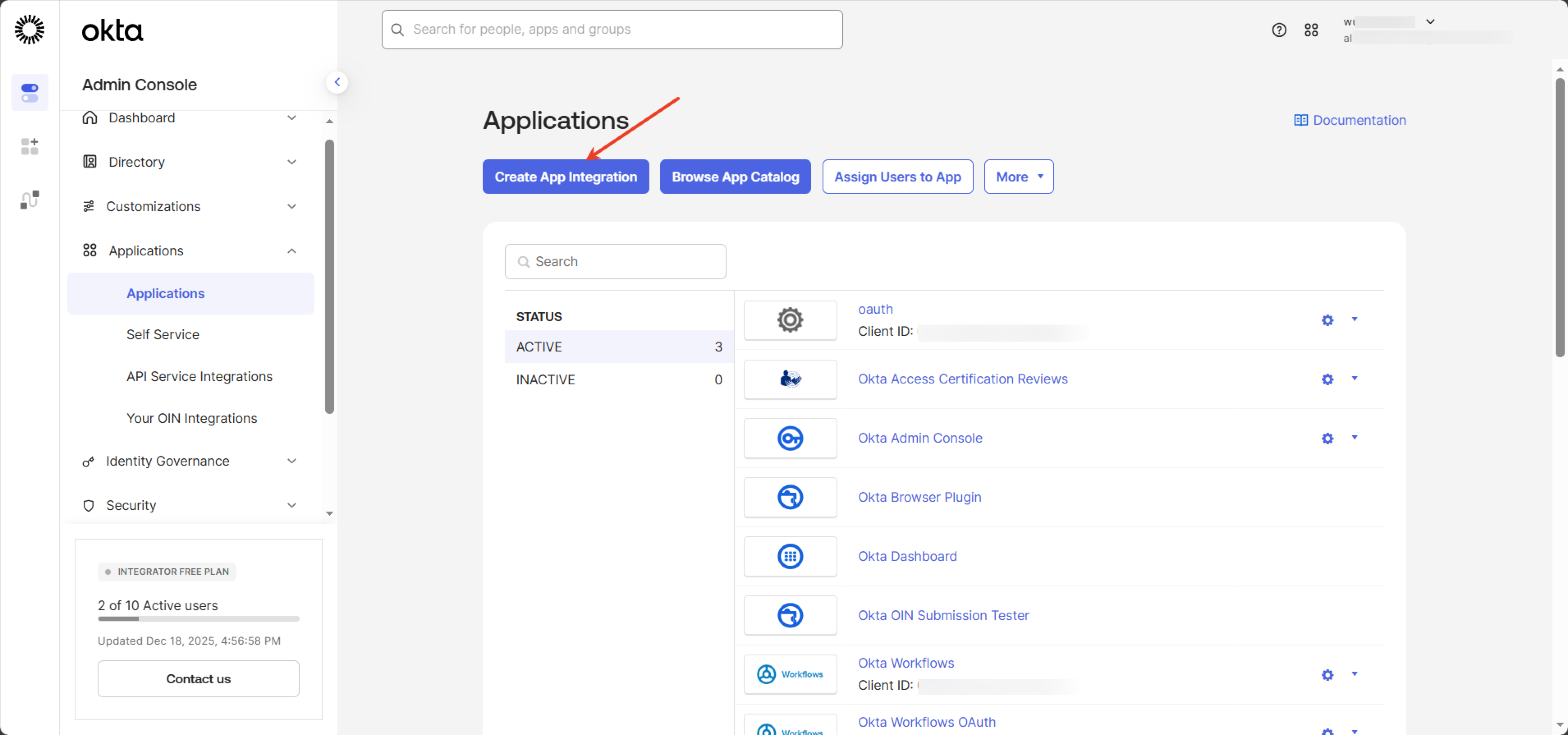Select the add-apps grid icon in left rail
The height and width of the screenshot is (735, 1568).
point(29,146)
